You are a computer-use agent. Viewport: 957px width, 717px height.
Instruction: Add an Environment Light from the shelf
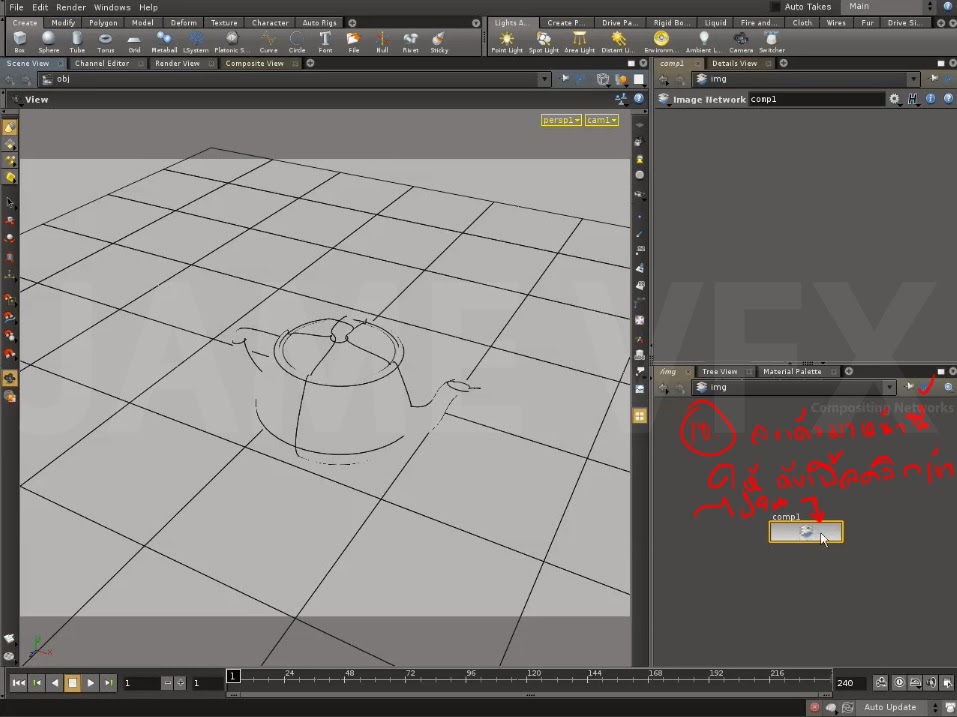pos(661,42)
